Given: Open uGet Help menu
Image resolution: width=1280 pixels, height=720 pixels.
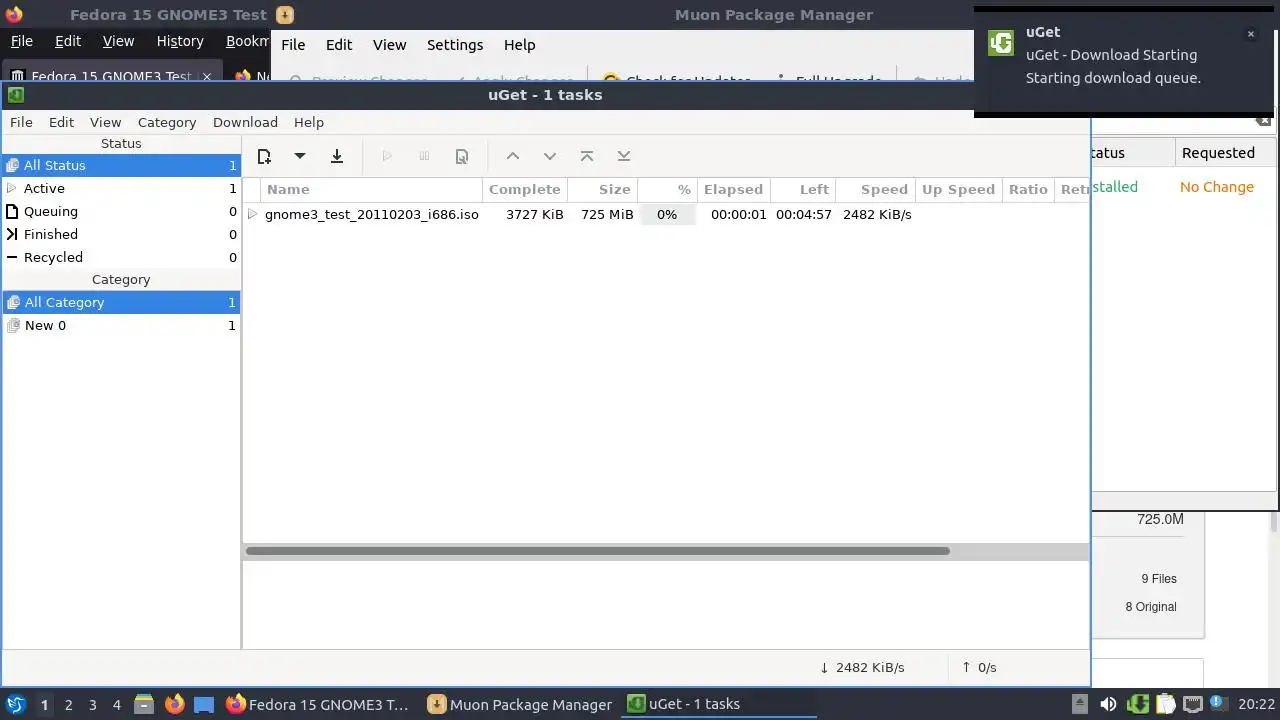Looking at the screenshot, I should click(x=309, y=122).
